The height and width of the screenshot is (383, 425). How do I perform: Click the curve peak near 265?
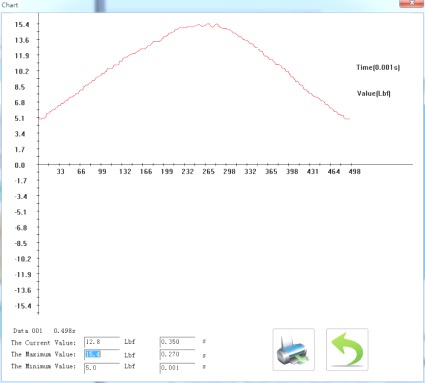209,24
